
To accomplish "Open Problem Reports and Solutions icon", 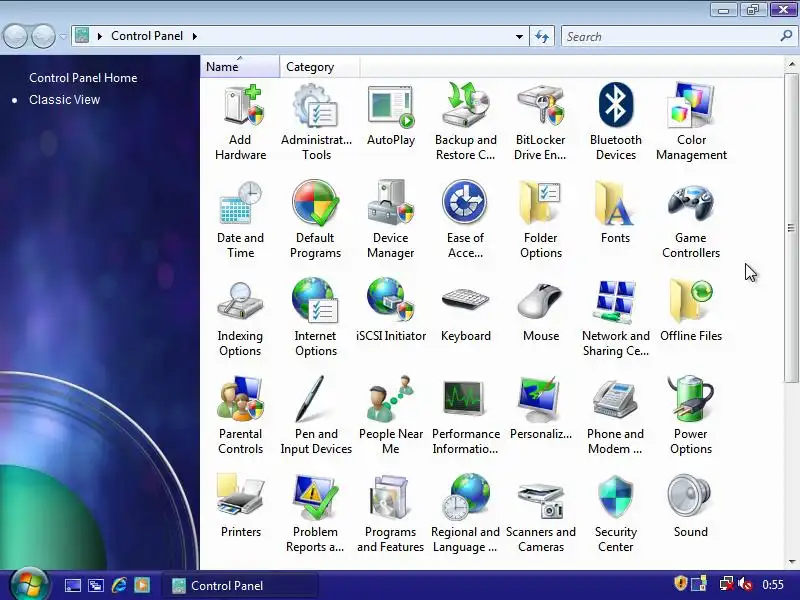I will (315, 514).
